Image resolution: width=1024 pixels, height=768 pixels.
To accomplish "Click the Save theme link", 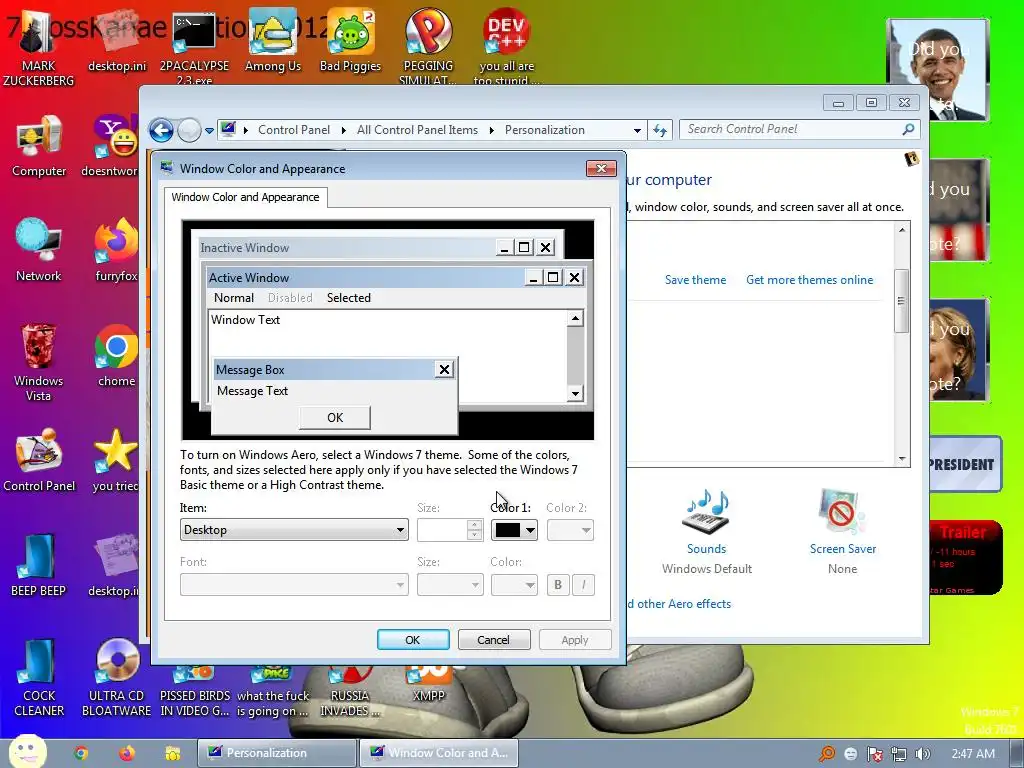I will tap(695, 280).
